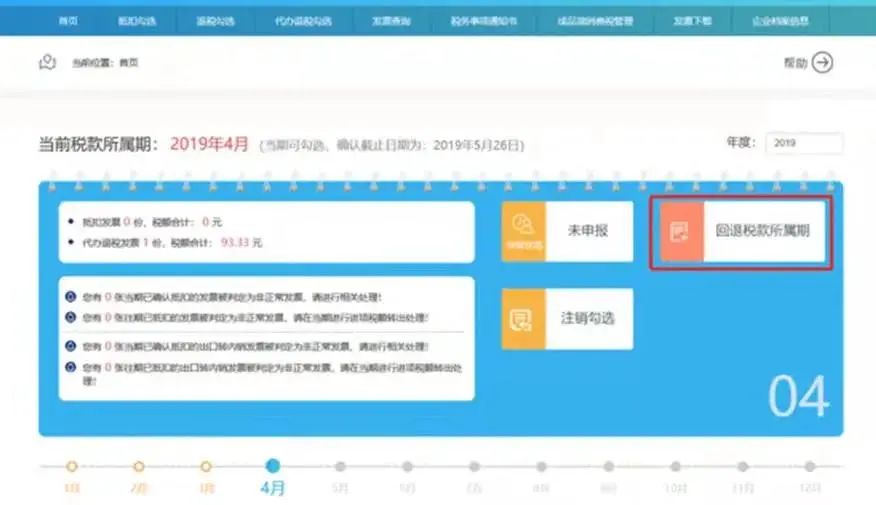Click the bullet icon of the first abnormal-invoice notice

[x=70, y=297]
